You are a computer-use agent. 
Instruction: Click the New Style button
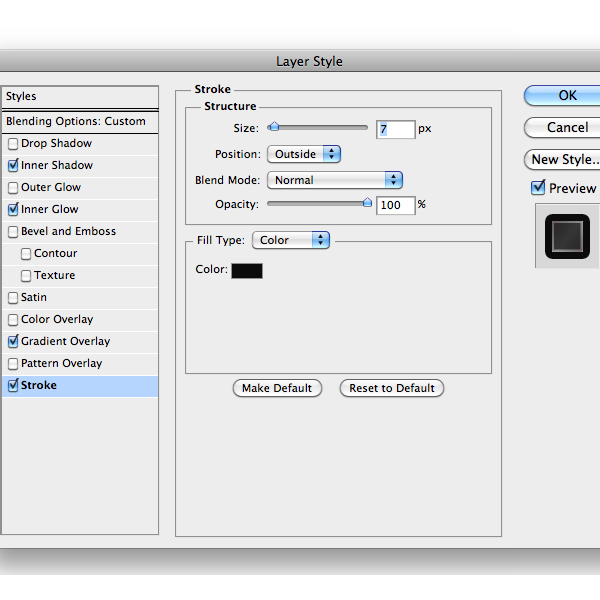[562, 160]
